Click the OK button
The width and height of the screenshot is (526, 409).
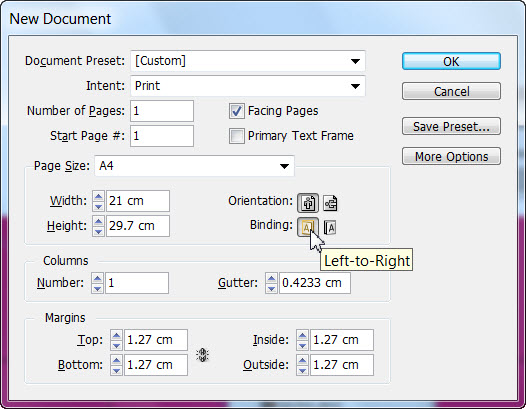[x=451, y=61]
